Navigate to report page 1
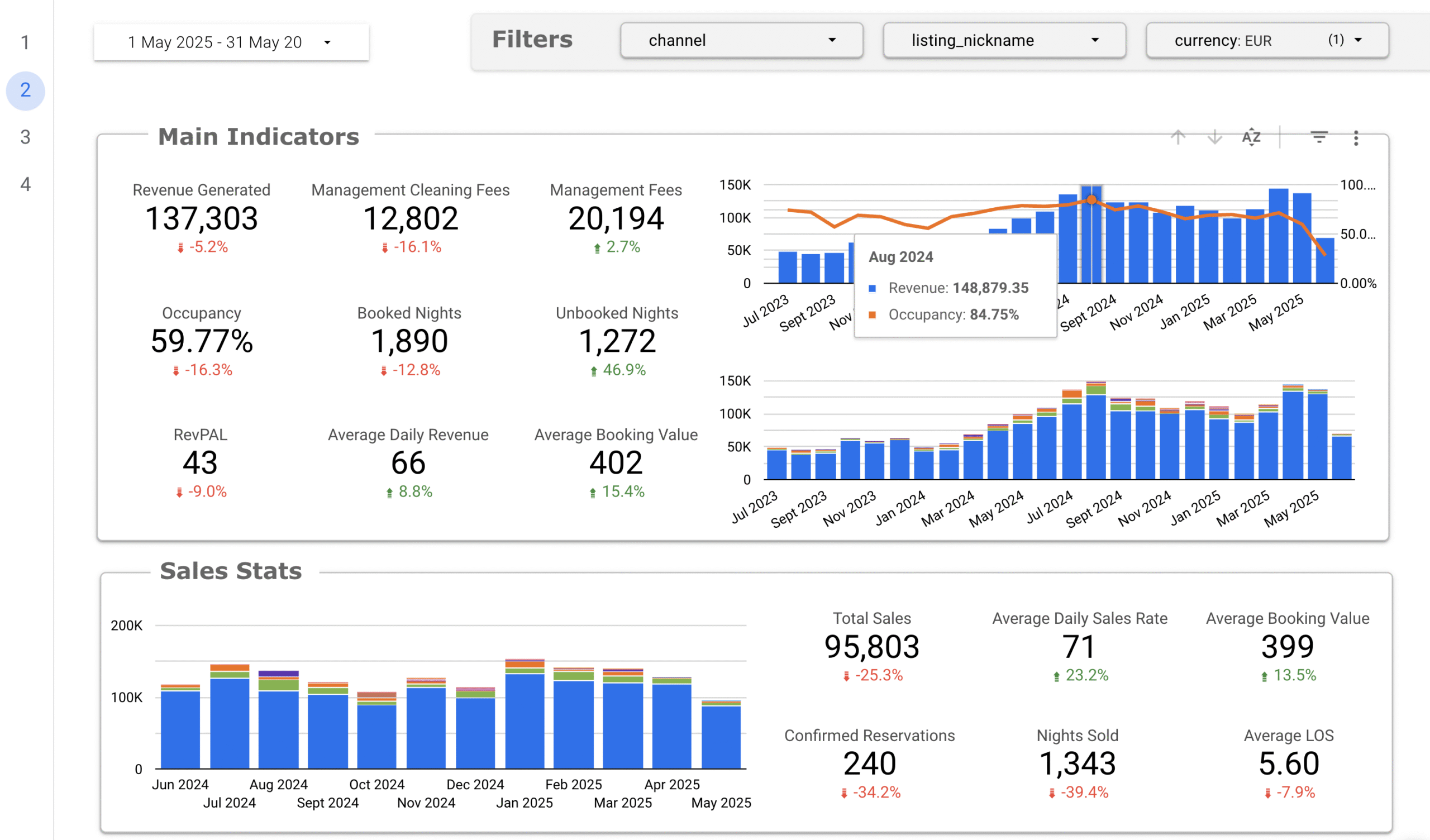The width and height of the screenshot is (1430, 840). (x=25, y=42)
